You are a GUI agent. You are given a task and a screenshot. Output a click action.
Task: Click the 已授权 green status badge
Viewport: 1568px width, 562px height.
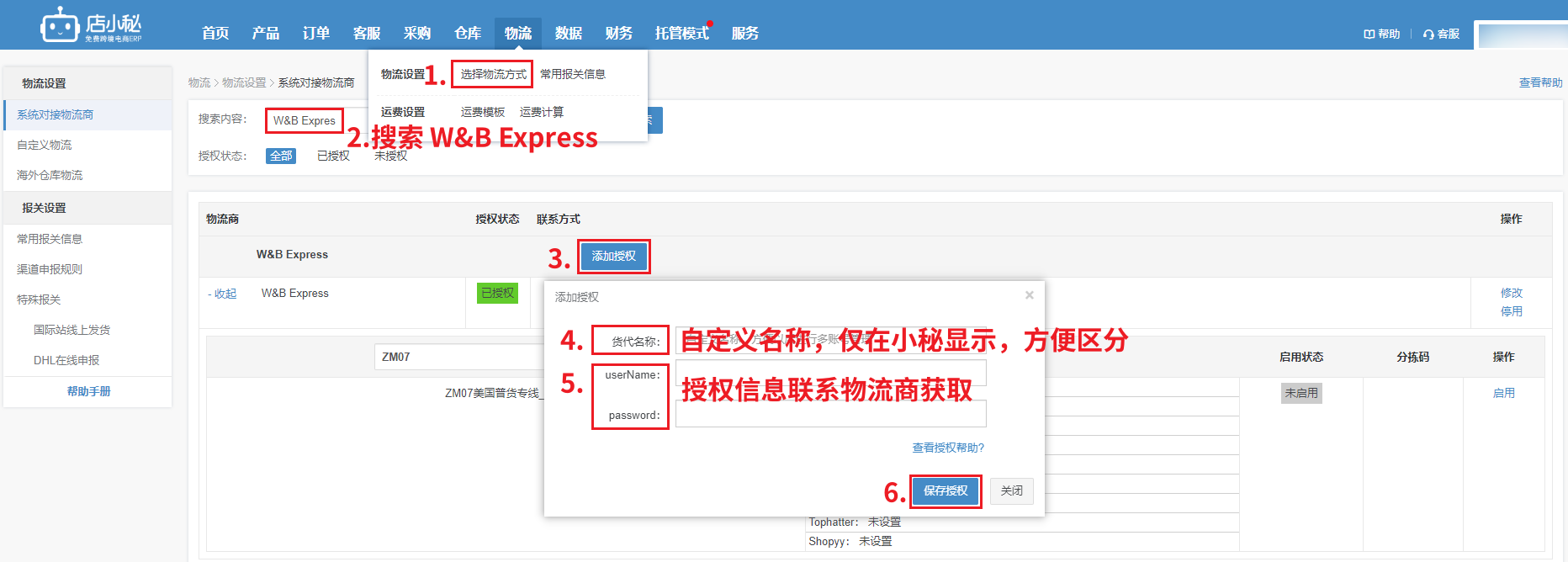pyautogui.click(x=497, y=293)
